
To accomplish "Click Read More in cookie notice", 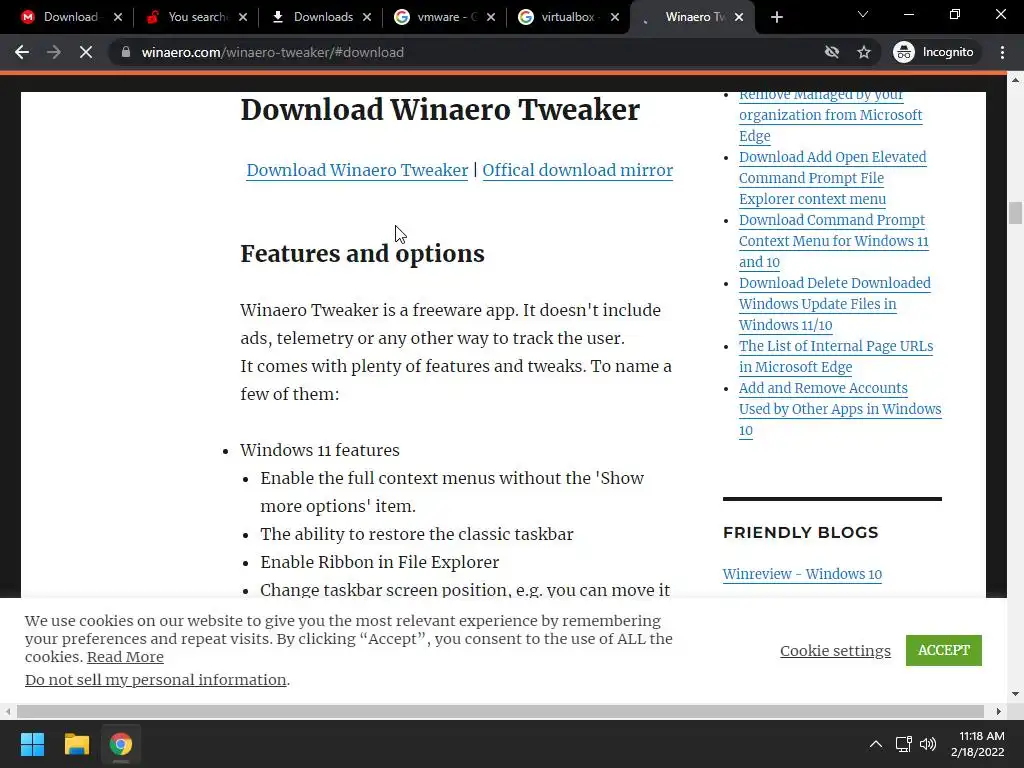I will click(x=125, y=657).
